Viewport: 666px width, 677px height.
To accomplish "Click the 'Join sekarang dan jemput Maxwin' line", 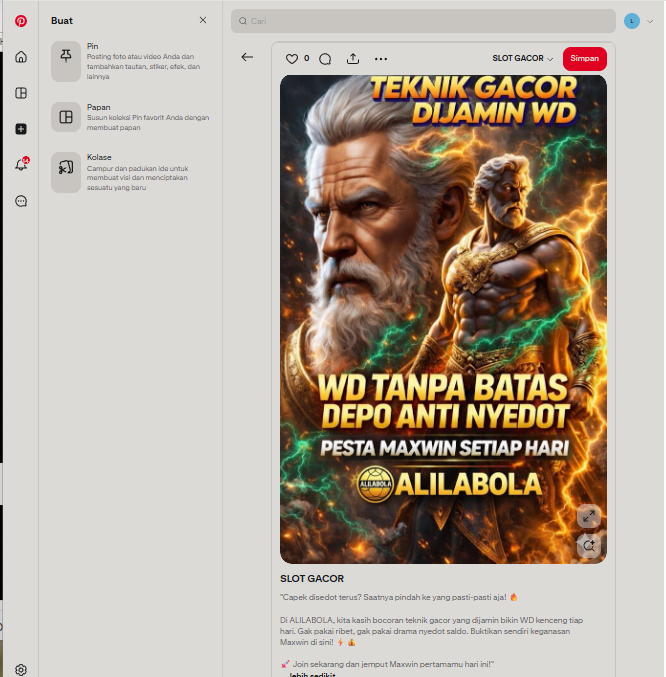I will coord(387,664).
